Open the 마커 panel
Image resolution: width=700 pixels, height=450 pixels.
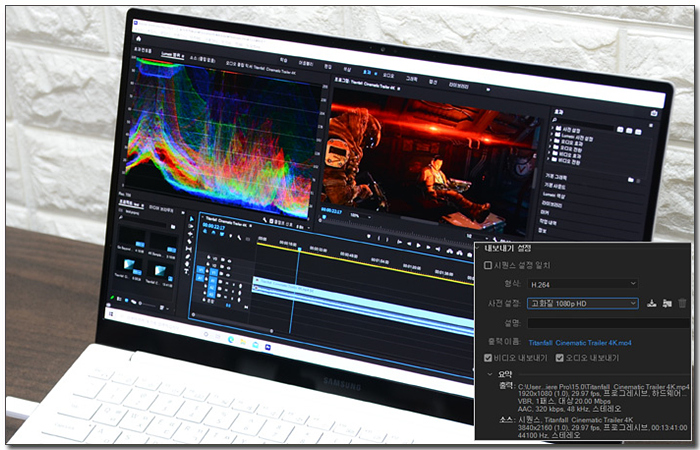click(x=545, y=212)
